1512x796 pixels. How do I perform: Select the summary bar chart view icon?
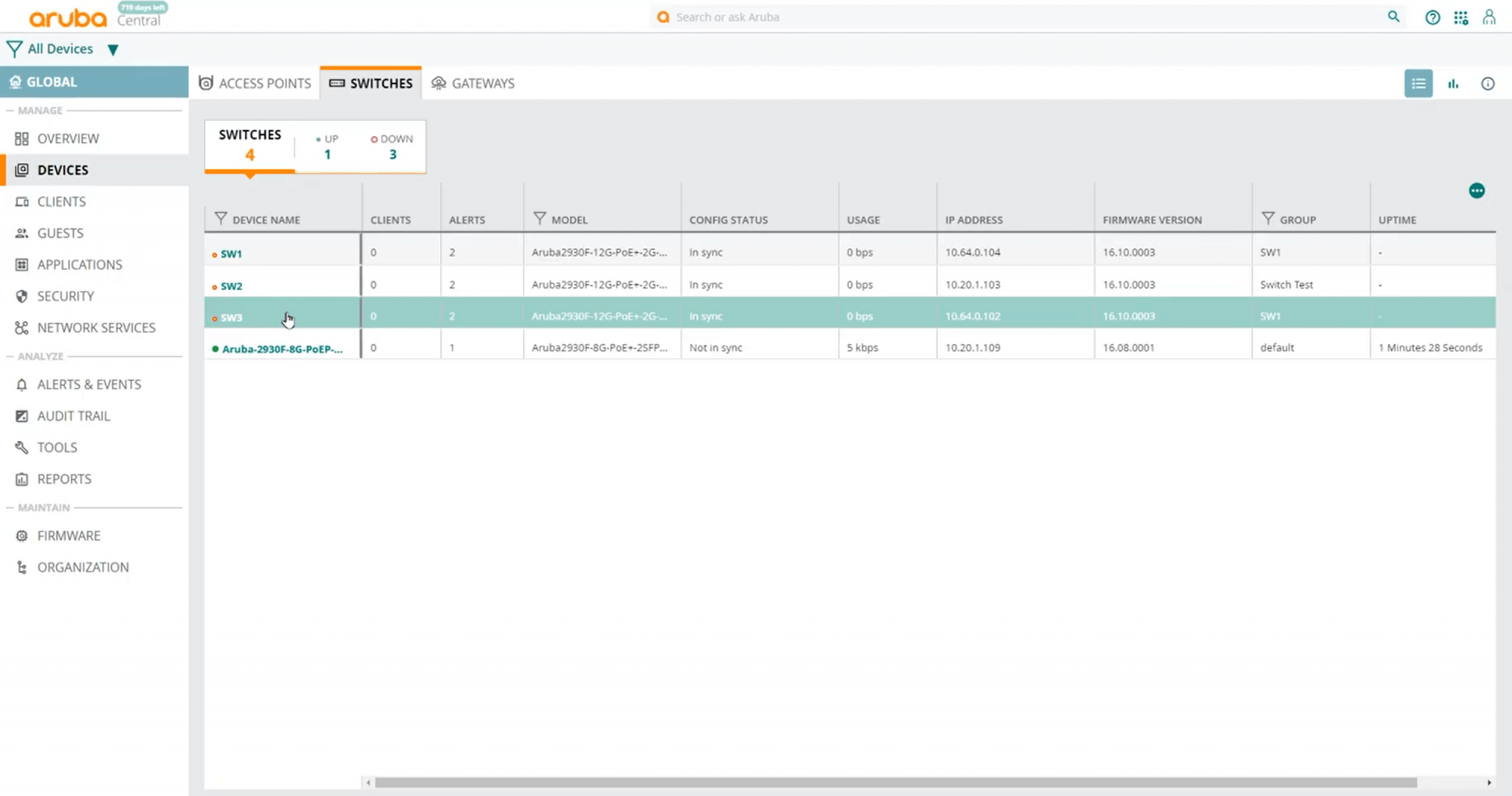[1453, 83]
